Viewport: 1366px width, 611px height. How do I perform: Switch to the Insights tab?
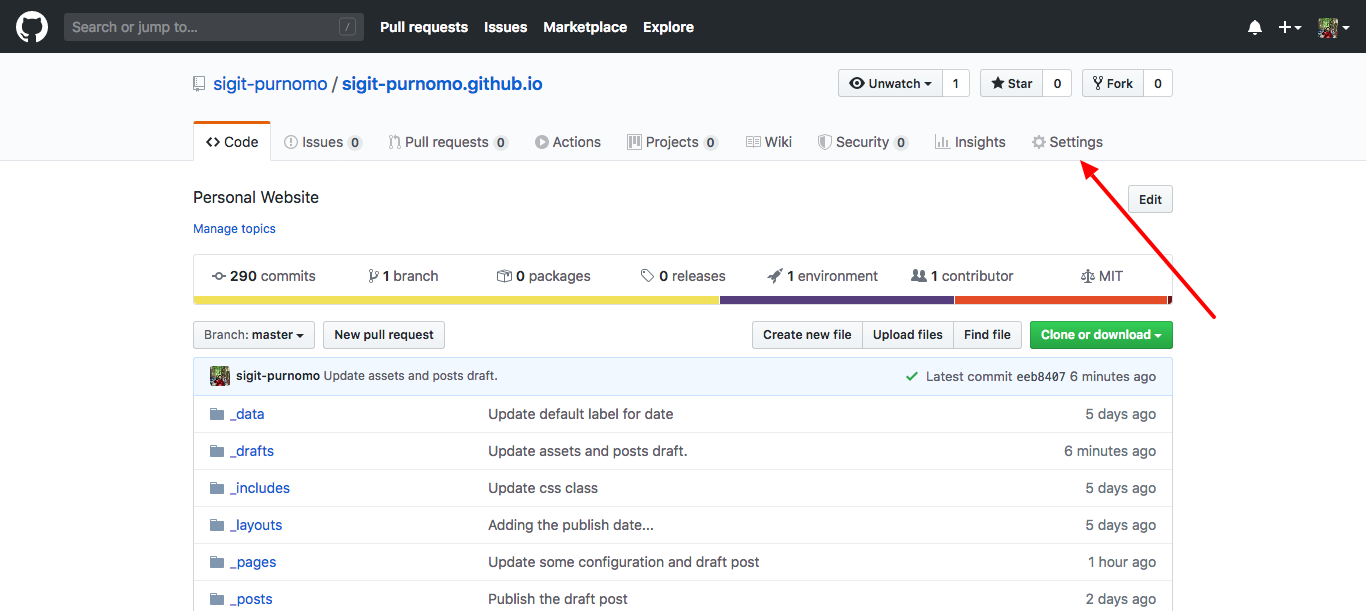tap(969, 141)
